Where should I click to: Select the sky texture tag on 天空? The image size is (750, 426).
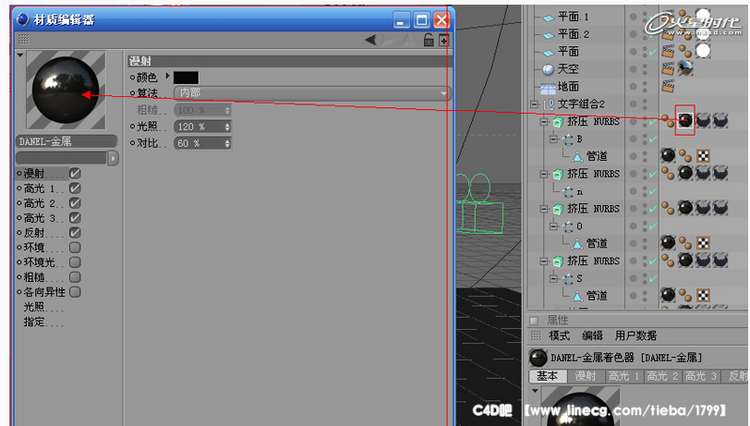(685, 68)
